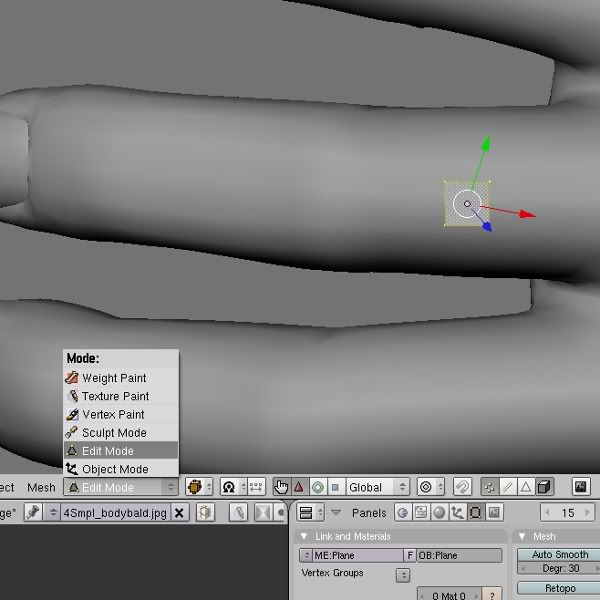Toggle the pin image icon
Screen dimensions: 600x600
click(33, 512)
